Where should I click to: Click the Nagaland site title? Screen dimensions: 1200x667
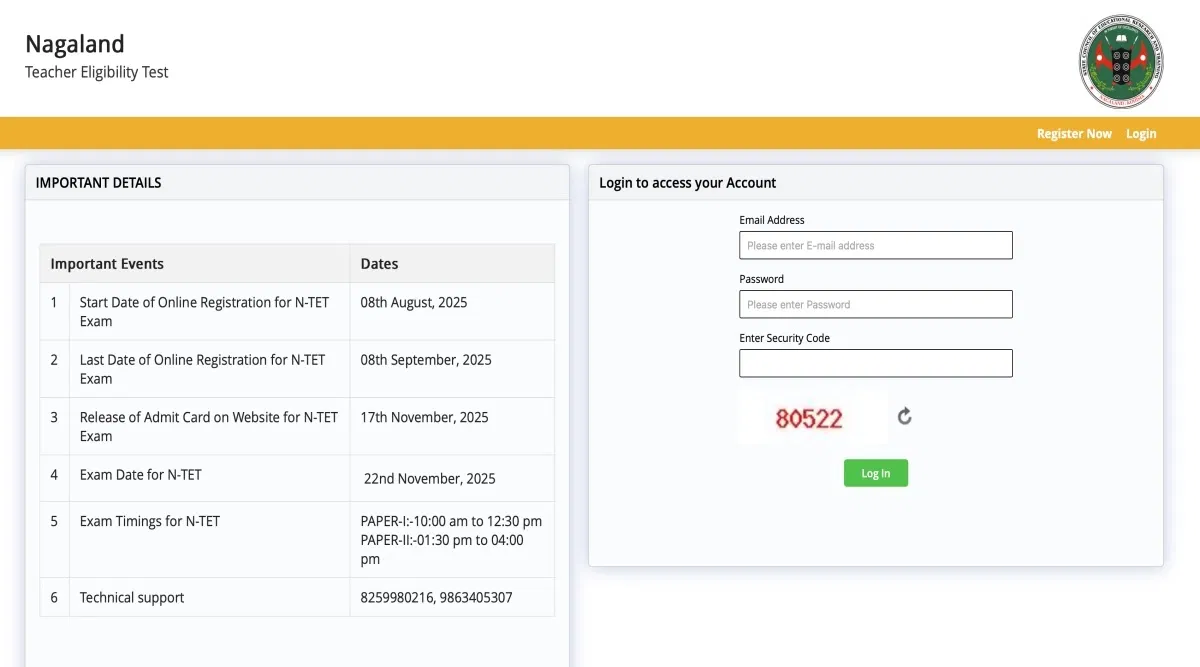tap(75, 44)
